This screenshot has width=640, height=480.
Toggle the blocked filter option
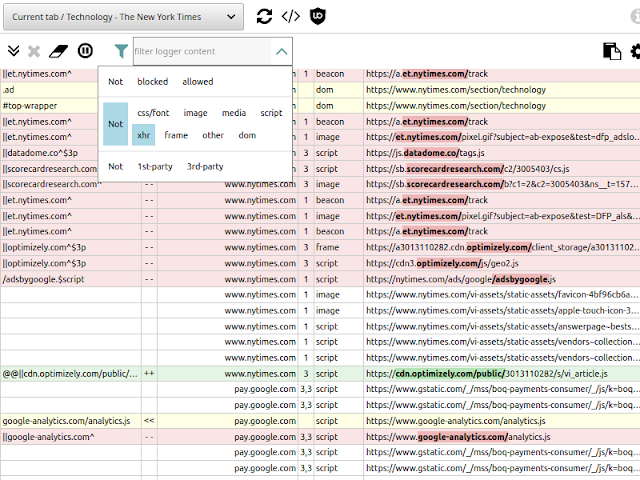pos(153,82)
